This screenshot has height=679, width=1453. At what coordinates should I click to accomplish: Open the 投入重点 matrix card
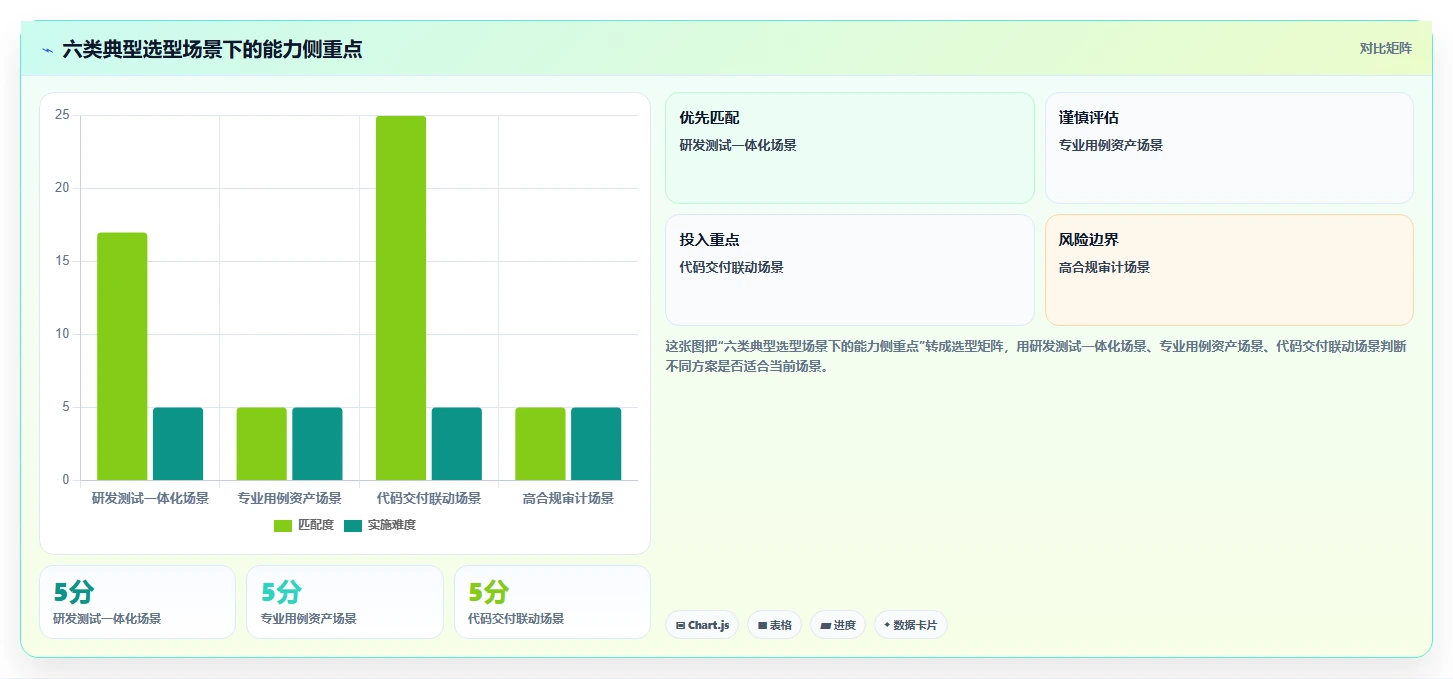(x=850, y=270)
